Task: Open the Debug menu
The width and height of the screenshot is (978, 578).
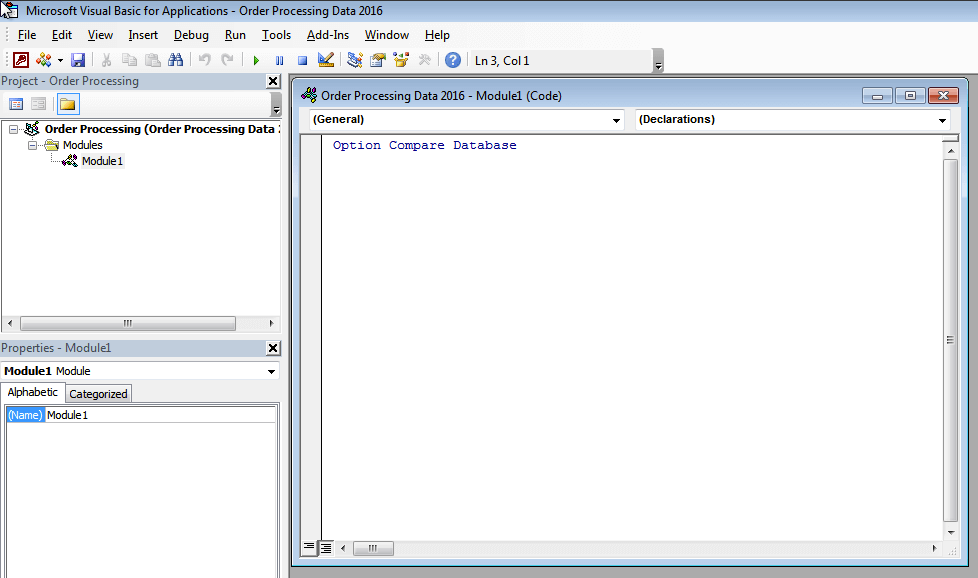Action: 191,35
